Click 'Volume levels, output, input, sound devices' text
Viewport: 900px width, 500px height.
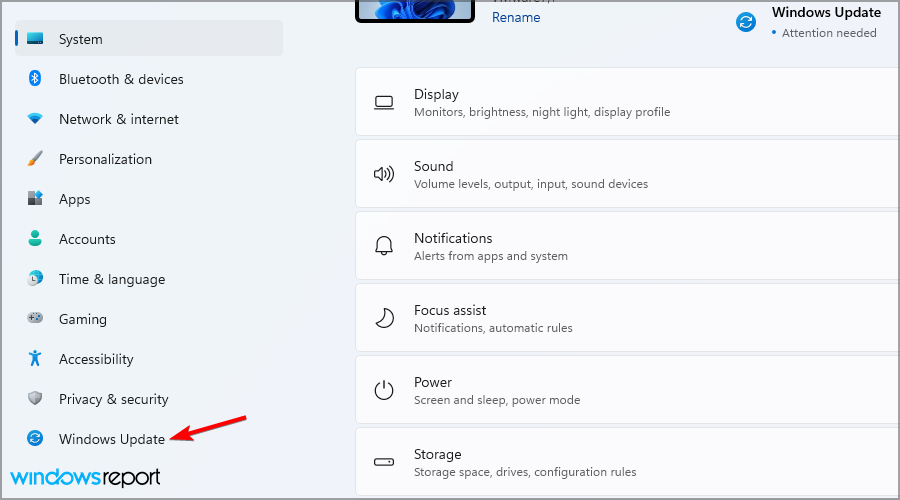tap(531, 184)
